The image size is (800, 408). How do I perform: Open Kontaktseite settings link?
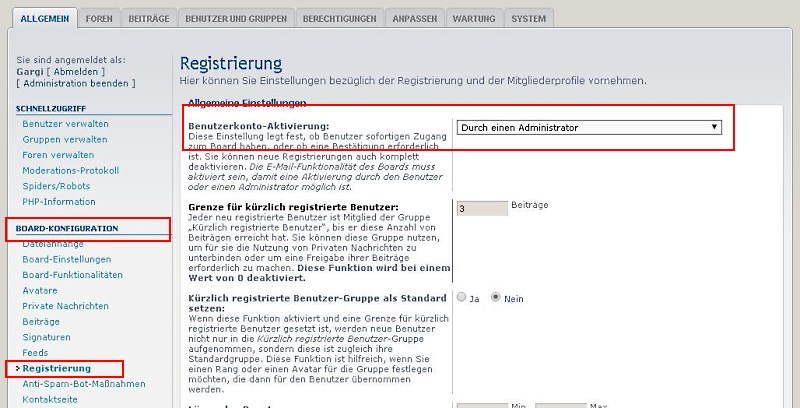(x=50, y=399)
